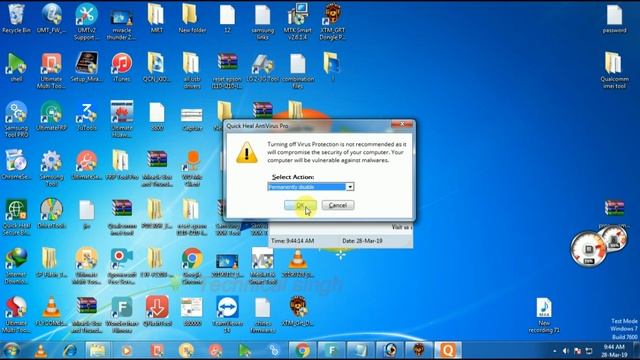Open the Qualcomm imei tool folder

(x=614, y=70)
